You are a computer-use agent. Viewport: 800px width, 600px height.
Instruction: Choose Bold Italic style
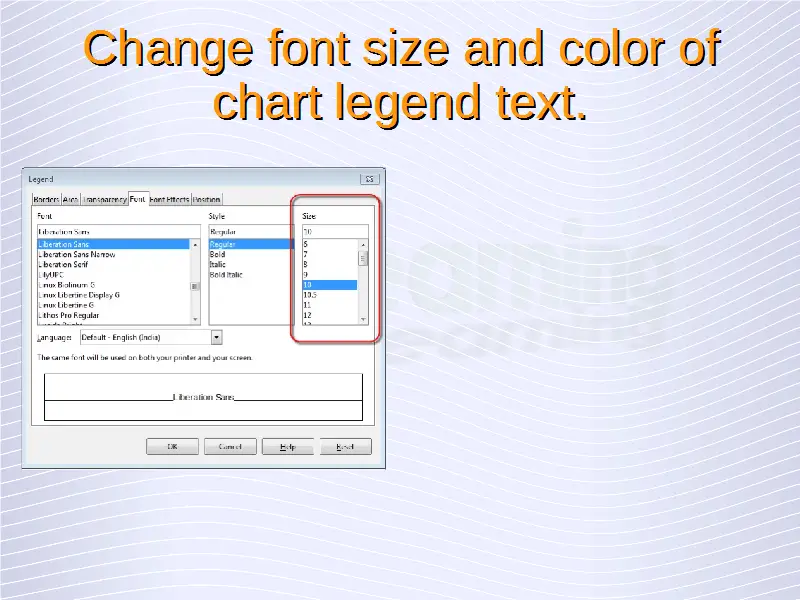click(x=226, y=275)
